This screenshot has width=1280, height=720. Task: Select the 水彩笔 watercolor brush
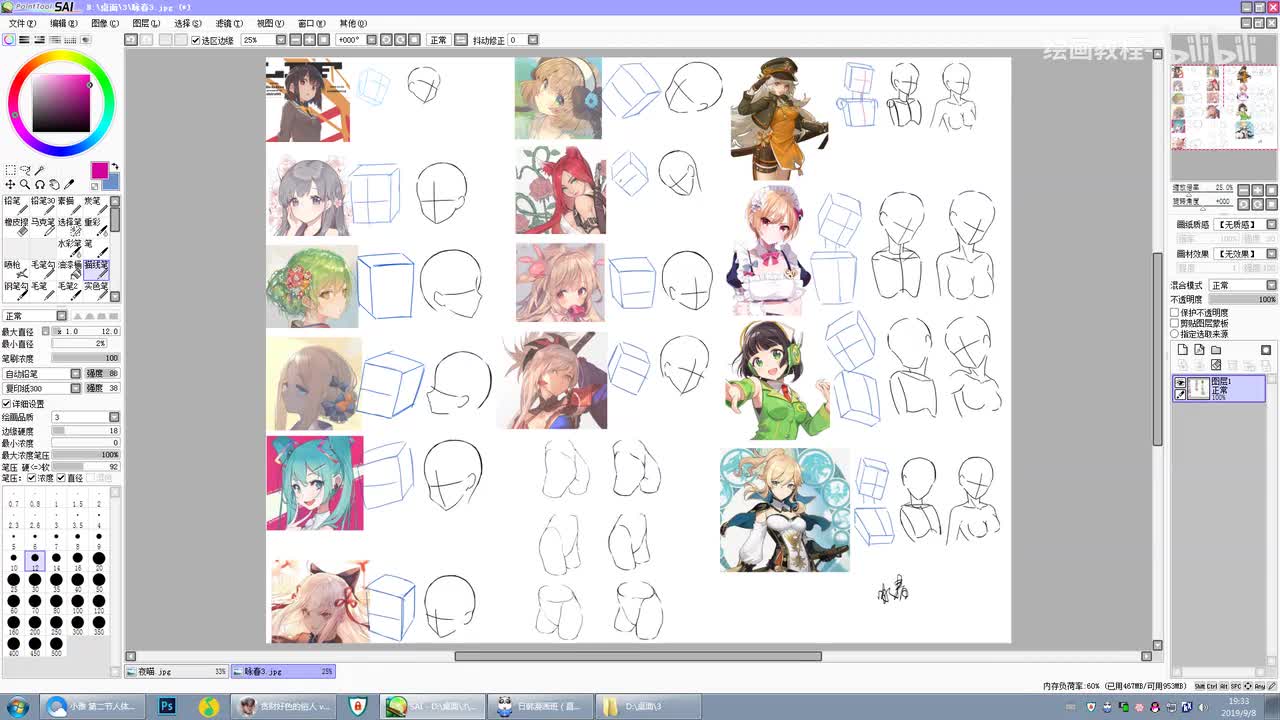(x=69, y=248)
